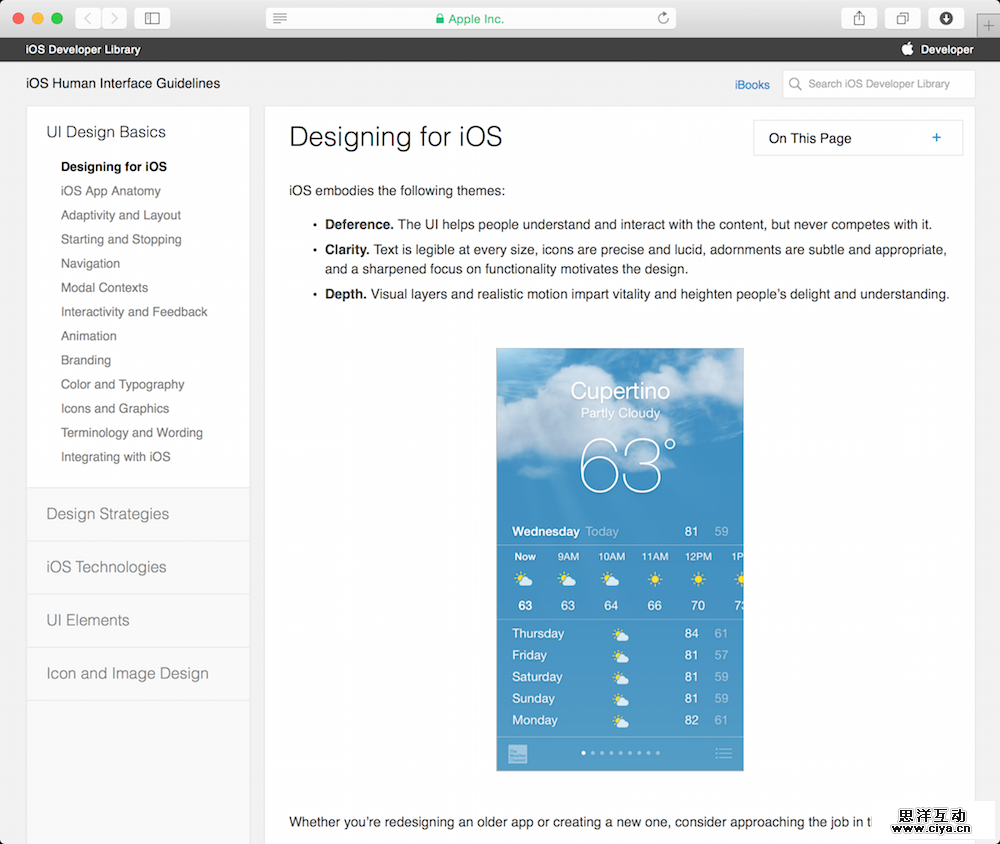Viewport: 1000px width, 844px height.
Task: Add a new tab with plus button
Action: tap(989, 26)
